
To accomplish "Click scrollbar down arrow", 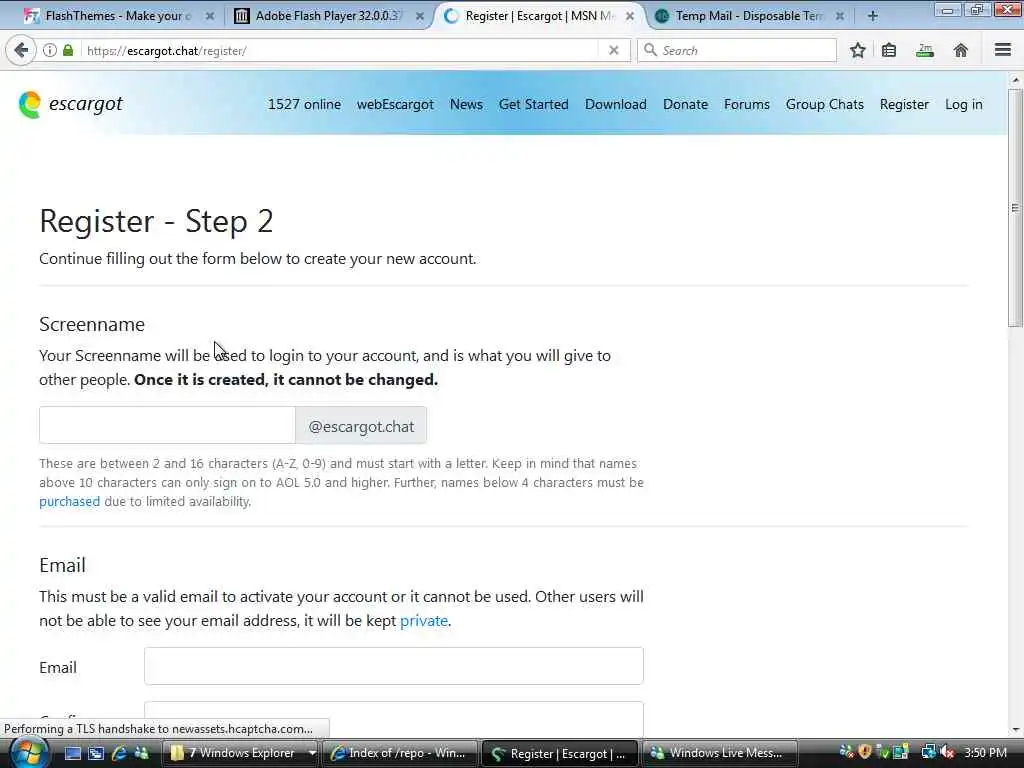I will 1015,729.
